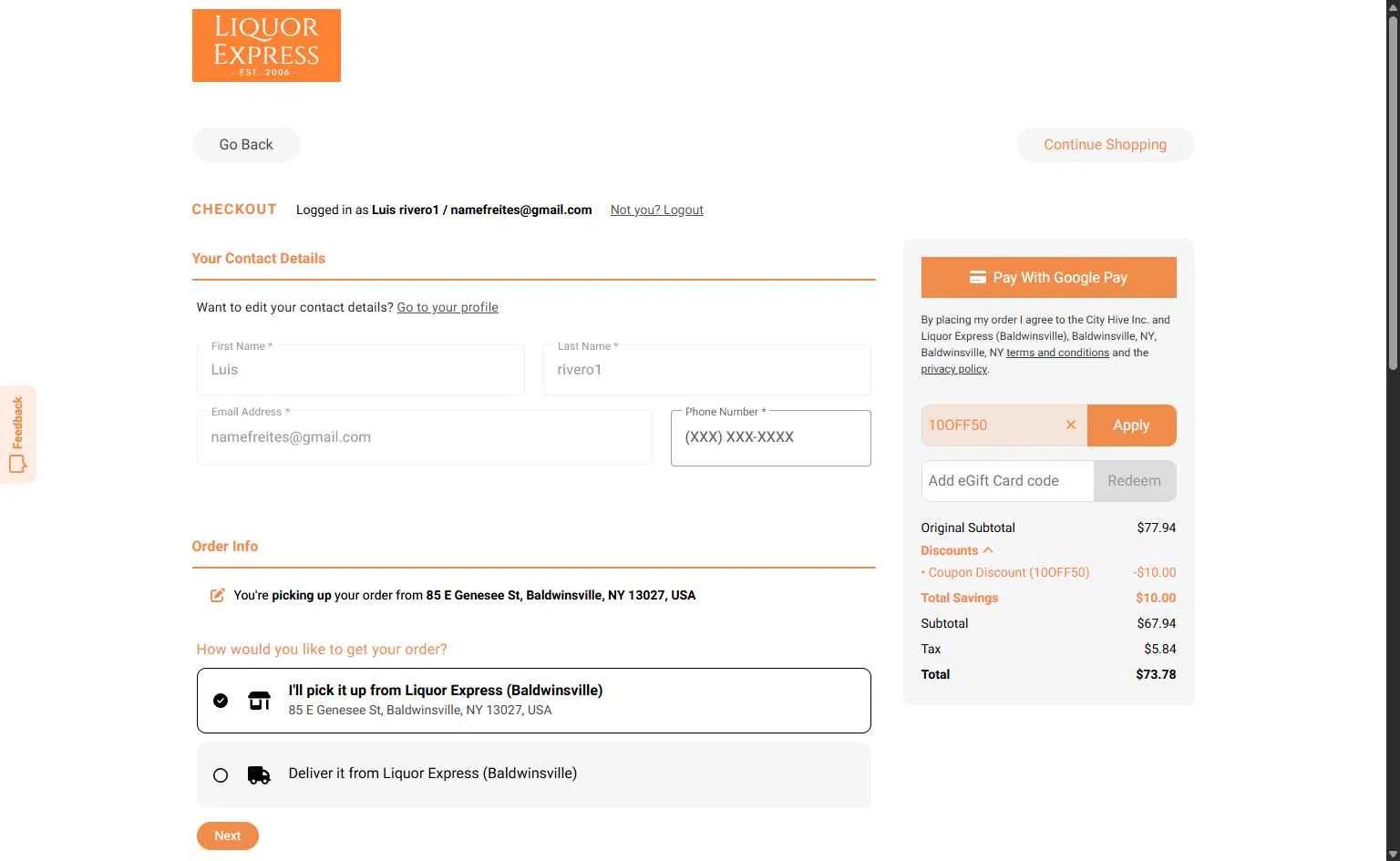Select the pickup from Liquor Express radio option
Image resolution: width=1400 pixels, height=861 pixels.
[221, 701]
